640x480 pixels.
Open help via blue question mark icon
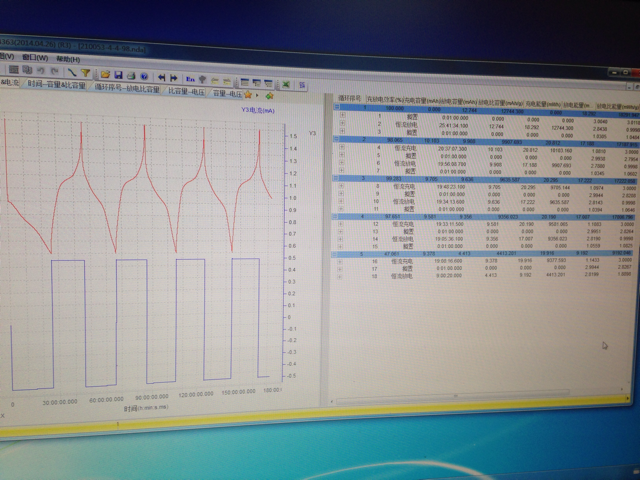tap(144, 76)
